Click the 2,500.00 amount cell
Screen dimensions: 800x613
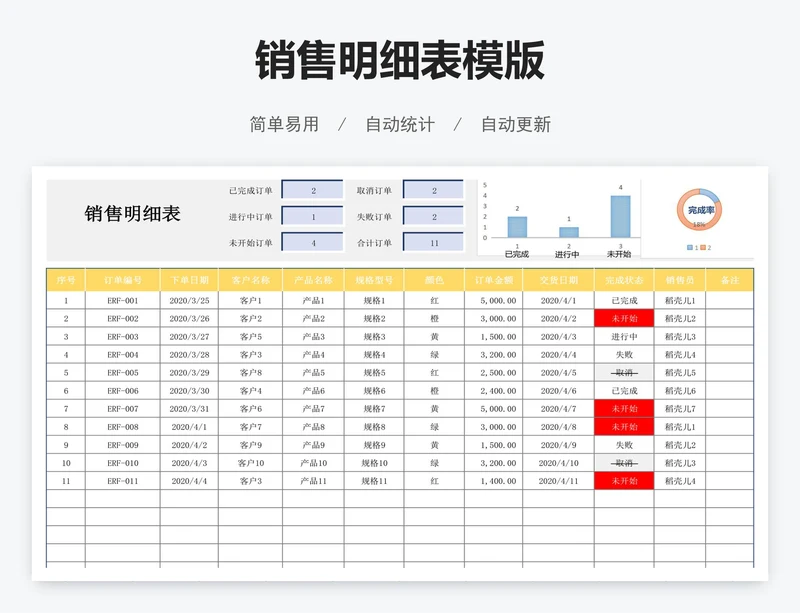click(493, 373)
